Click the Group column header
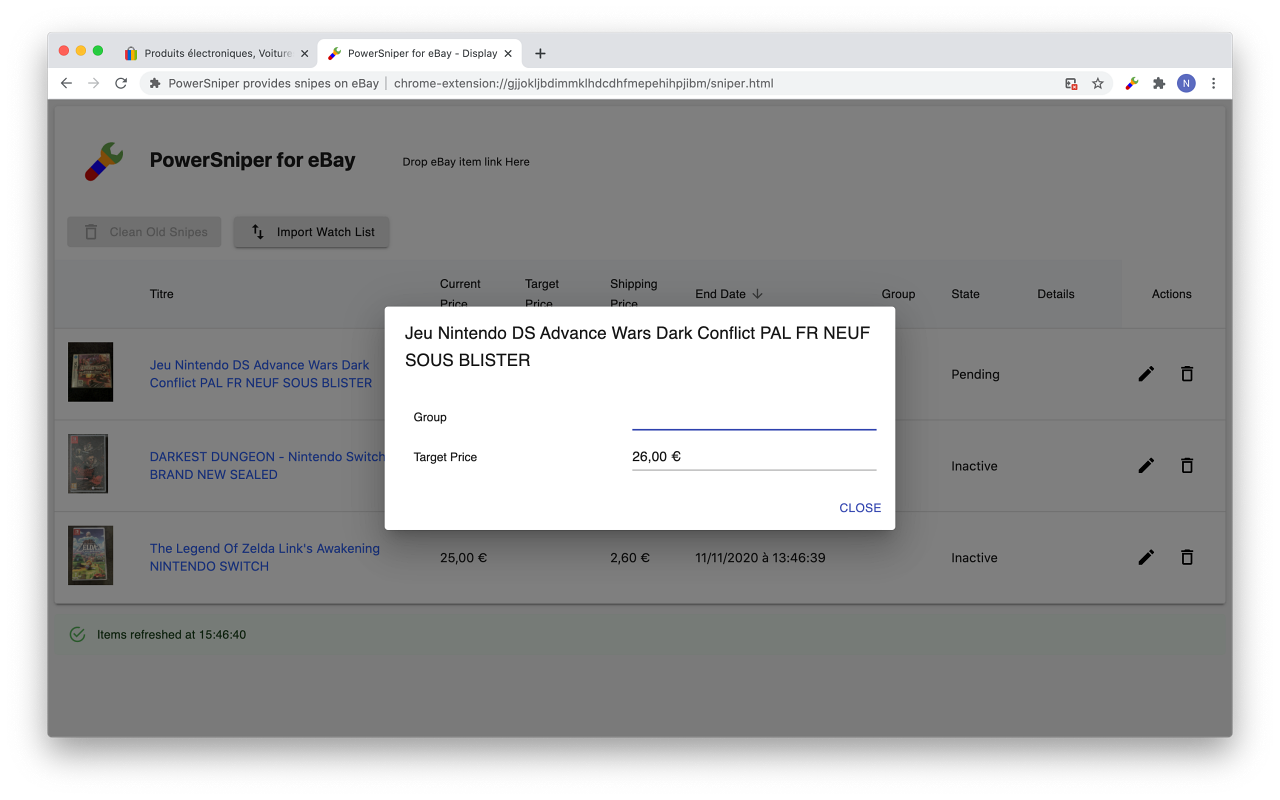The width and height of the screenshot is (1280, 800). click(x=898, y=294)
